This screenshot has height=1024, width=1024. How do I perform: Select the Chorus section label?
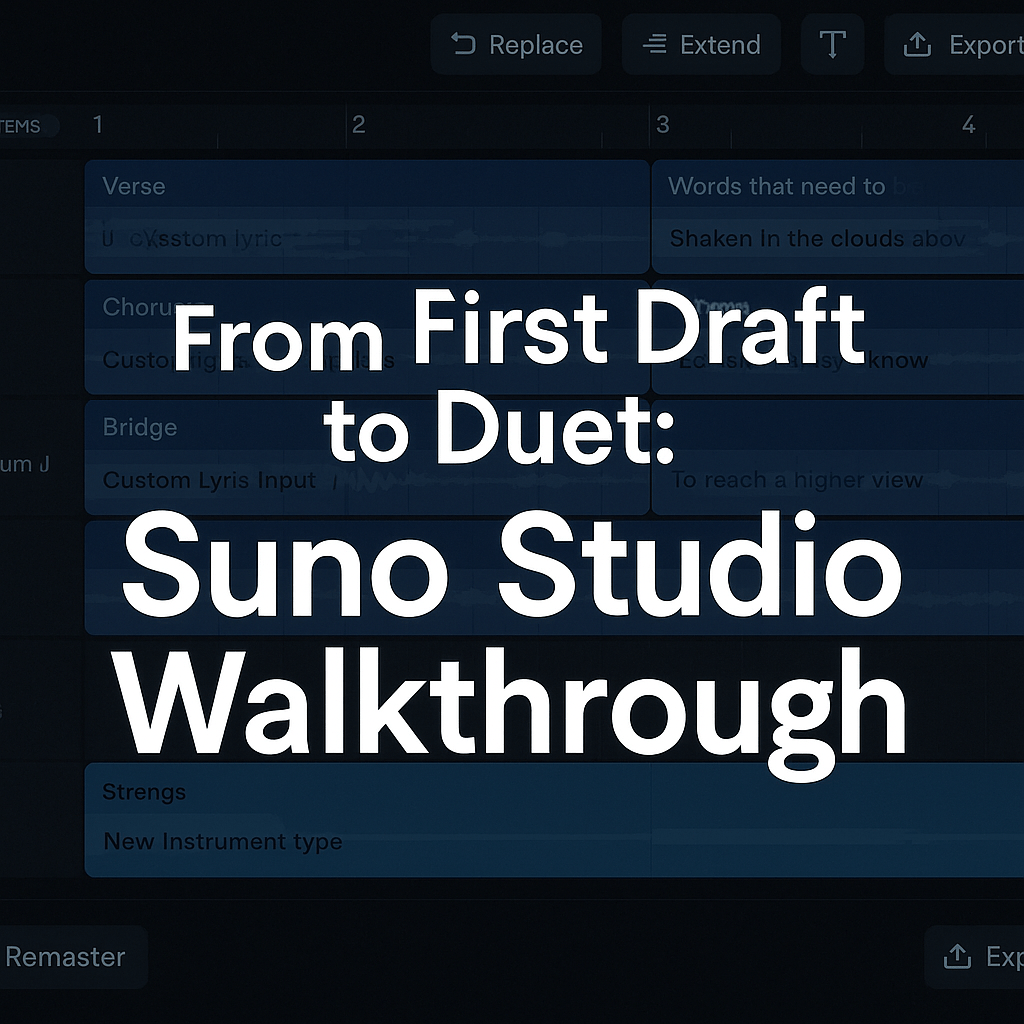140,307
